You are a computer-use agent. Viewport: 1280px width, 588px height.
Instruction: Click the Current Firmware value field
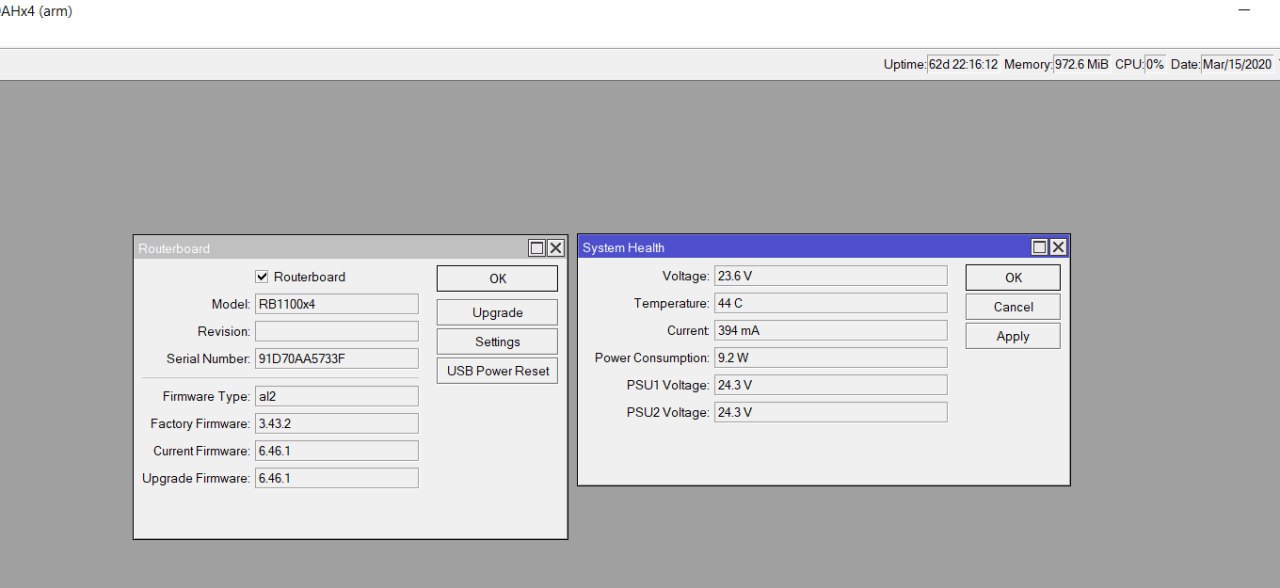[337, 451]
